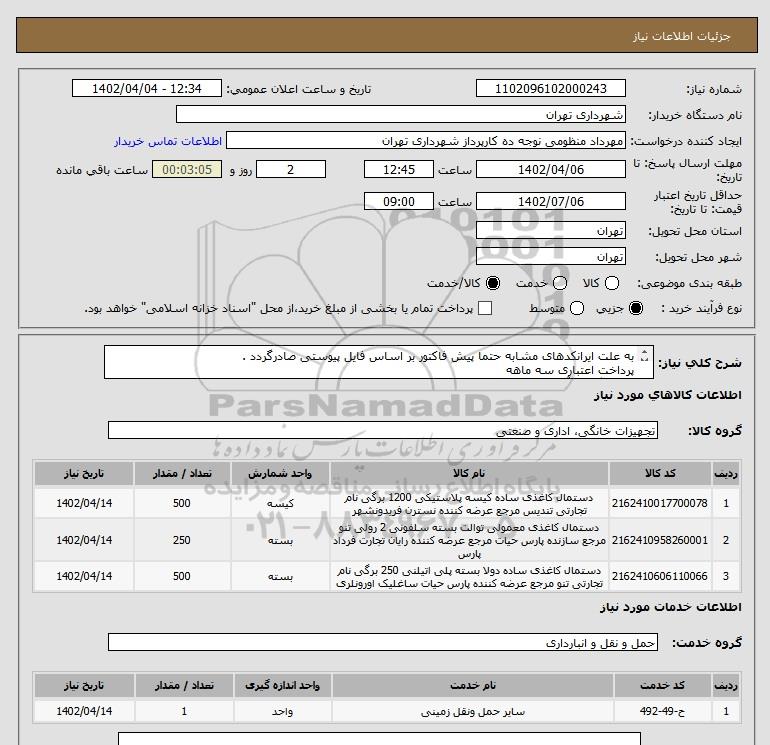770x745 pixels.
Task: Click goods code 2162410606110066
Action: pyautogui.click(x=660, y=576)
